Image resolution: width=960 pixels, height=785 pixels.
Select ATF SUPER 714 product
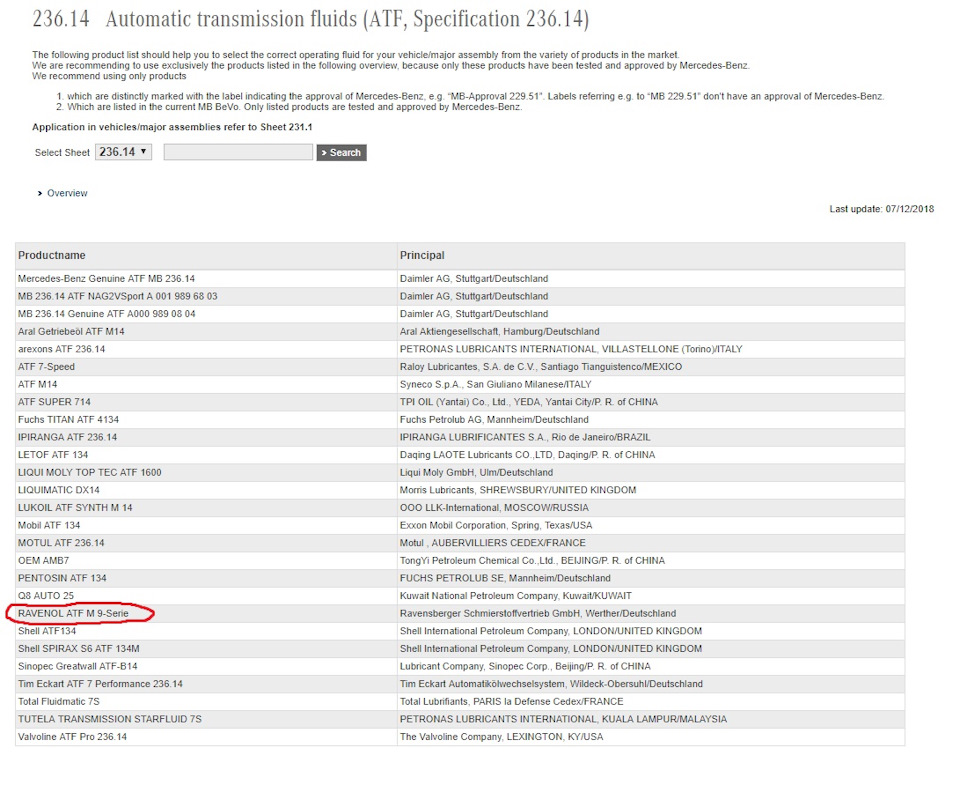pyautogui.click(x=54, y=402)
